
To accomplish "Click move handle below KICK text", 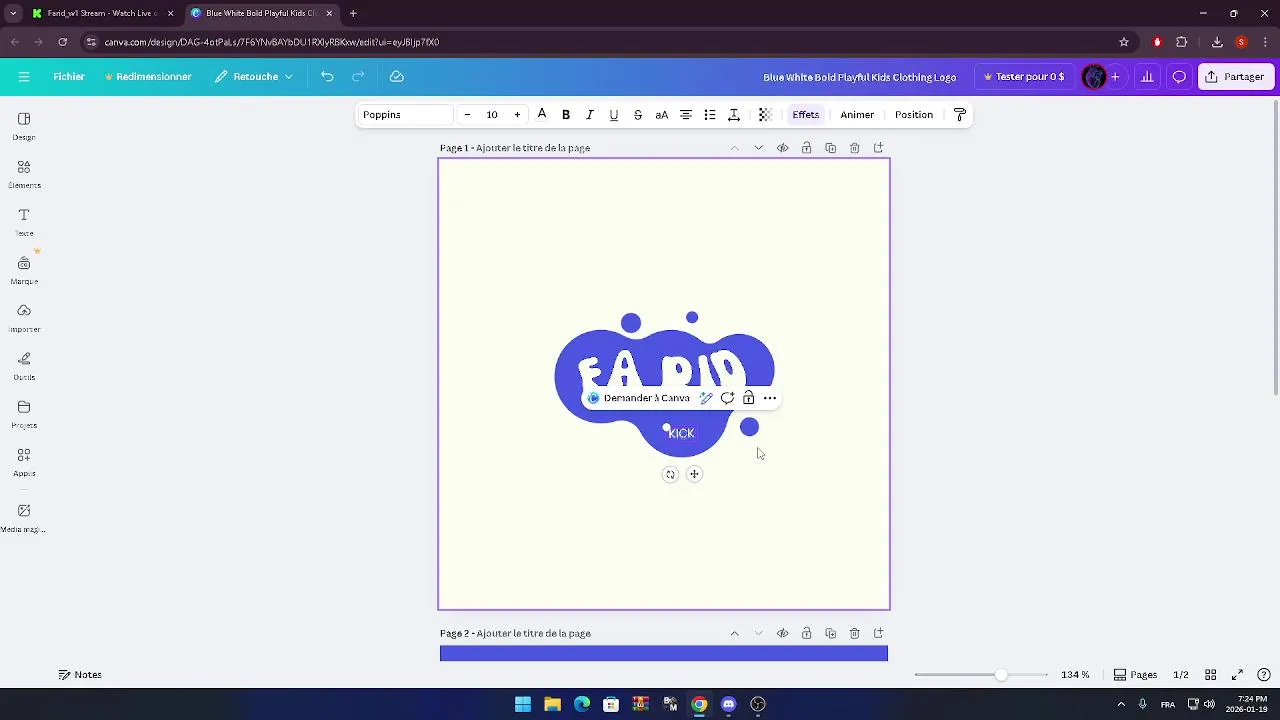I will click(x=694, y=474).
